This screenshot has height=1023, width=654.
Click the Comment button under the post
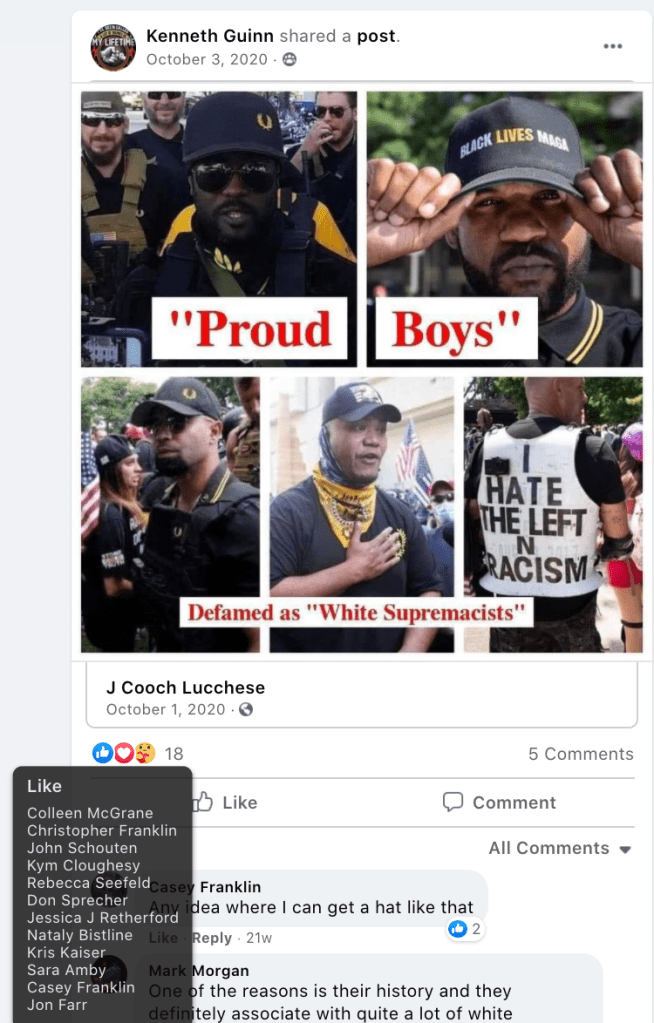pos(499,802)
